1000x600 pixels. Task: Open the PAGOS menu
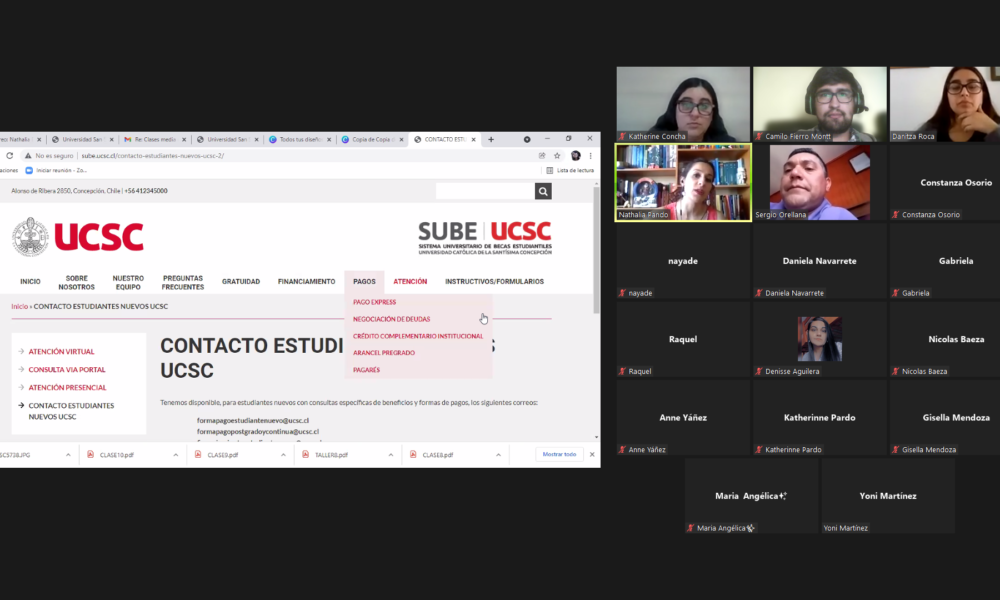point(364,281)
